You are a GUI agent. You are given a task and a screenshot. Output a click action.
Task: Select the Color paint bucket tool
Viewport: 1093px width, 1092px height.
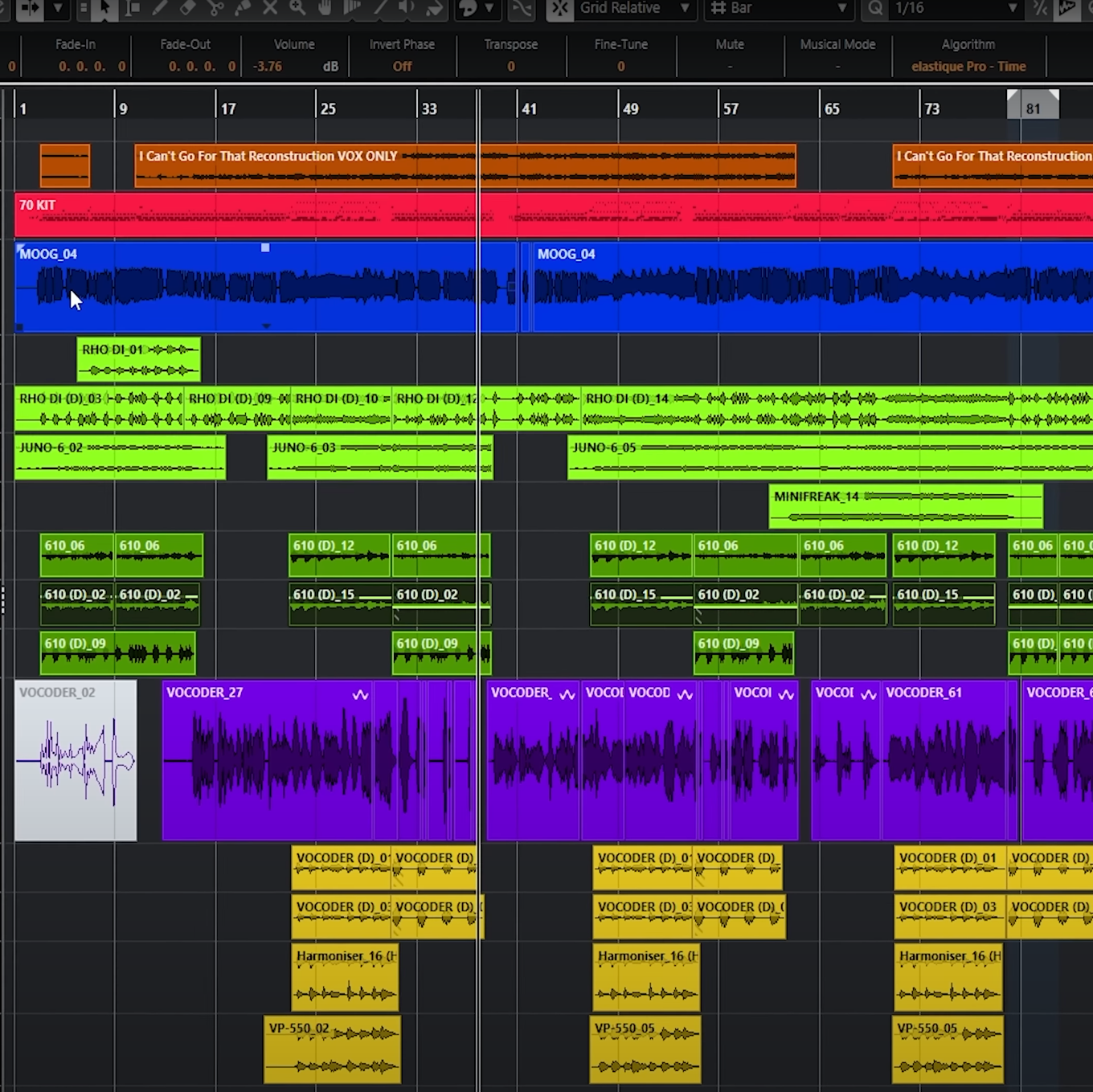point(435,8)
